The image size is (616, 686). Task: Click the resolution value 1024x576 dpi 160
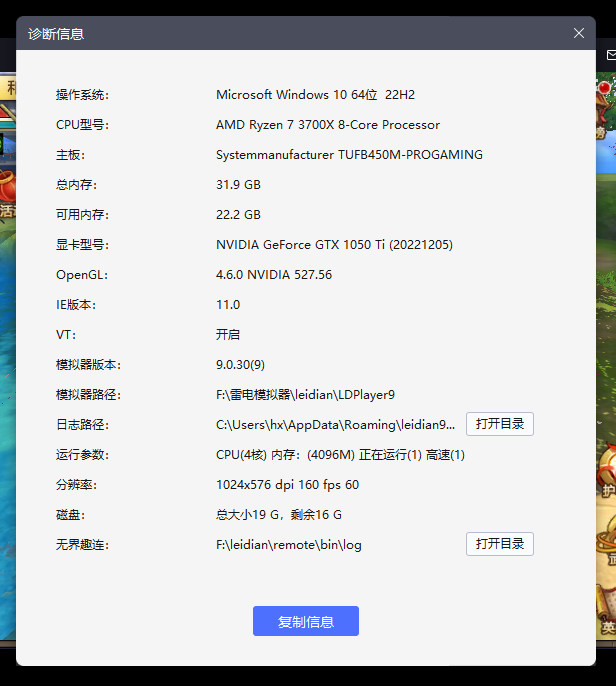(287, 485)
